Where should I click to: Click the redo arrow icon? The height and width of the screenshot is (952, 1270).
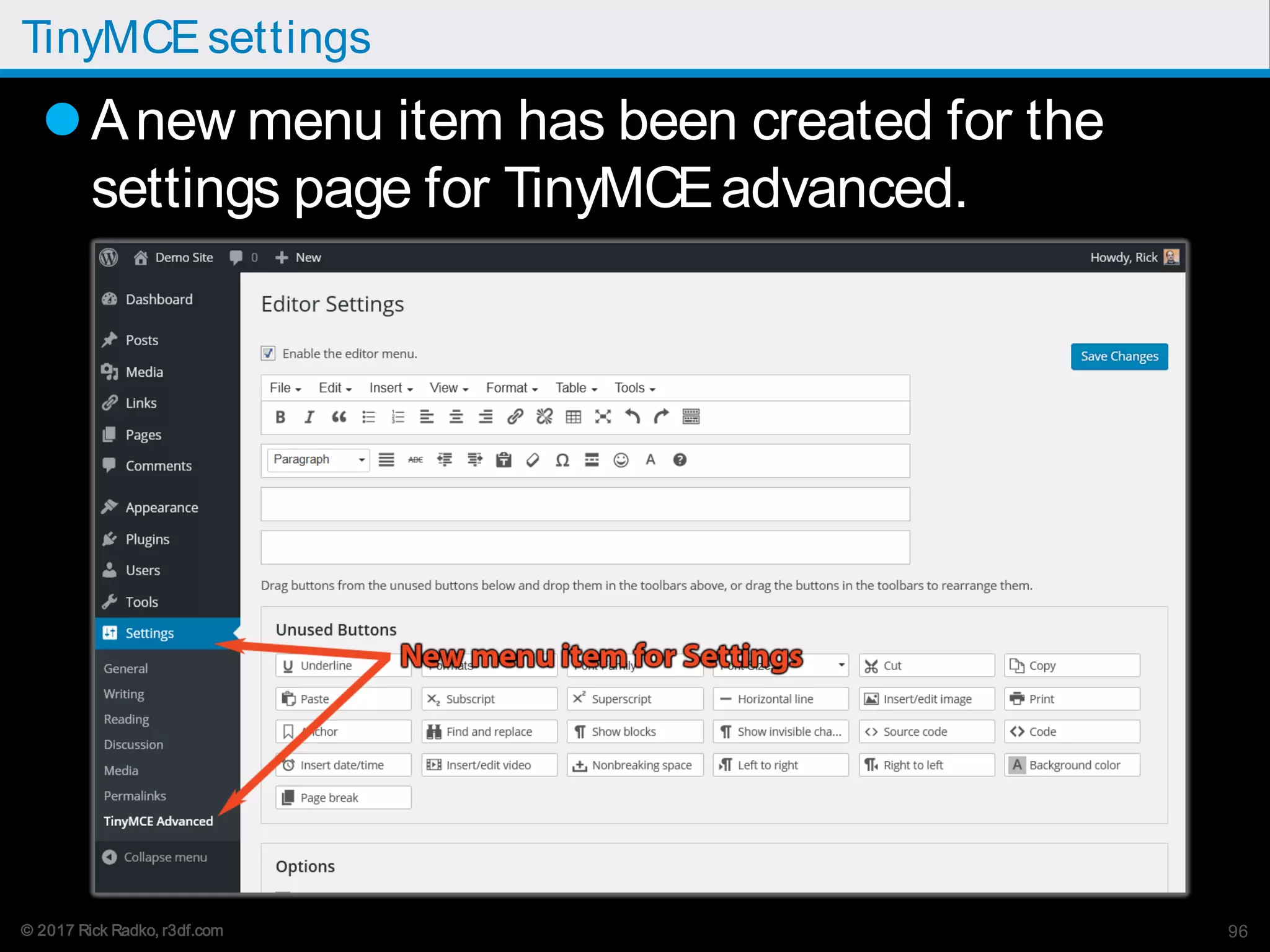click(661, 416)
